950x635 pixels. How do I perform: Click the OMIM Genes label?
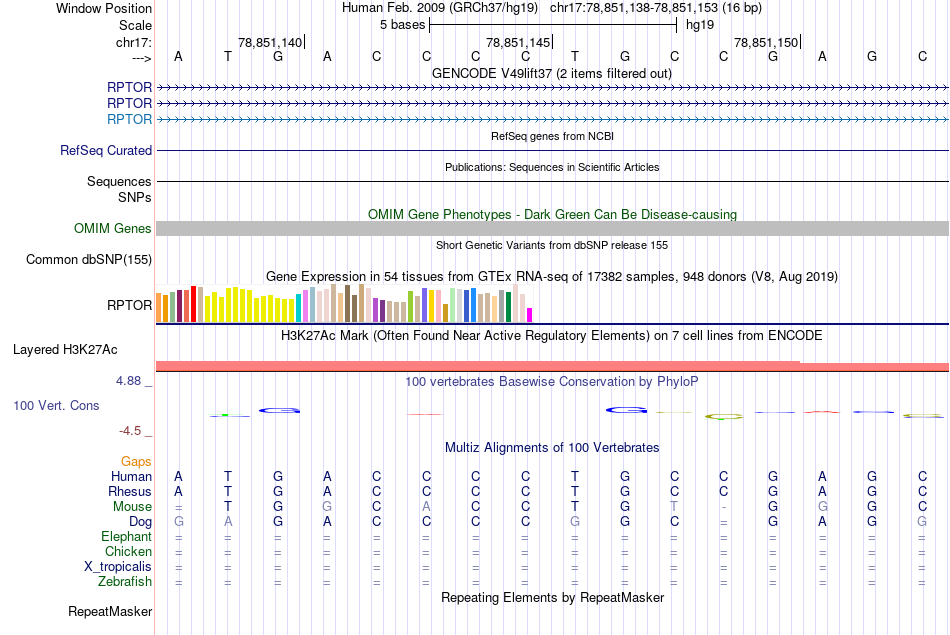click(x=112, y=228)
